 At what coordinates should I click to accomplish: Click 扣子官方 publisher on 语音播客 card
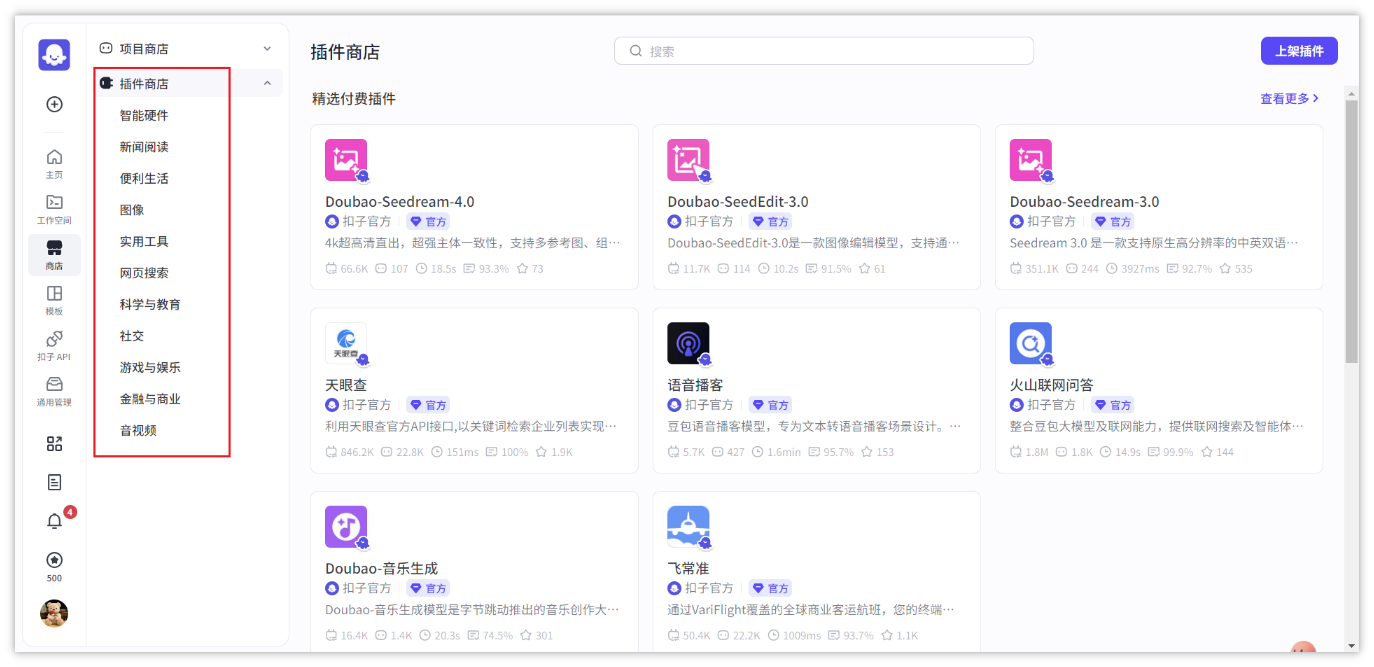tap(700, 405)
